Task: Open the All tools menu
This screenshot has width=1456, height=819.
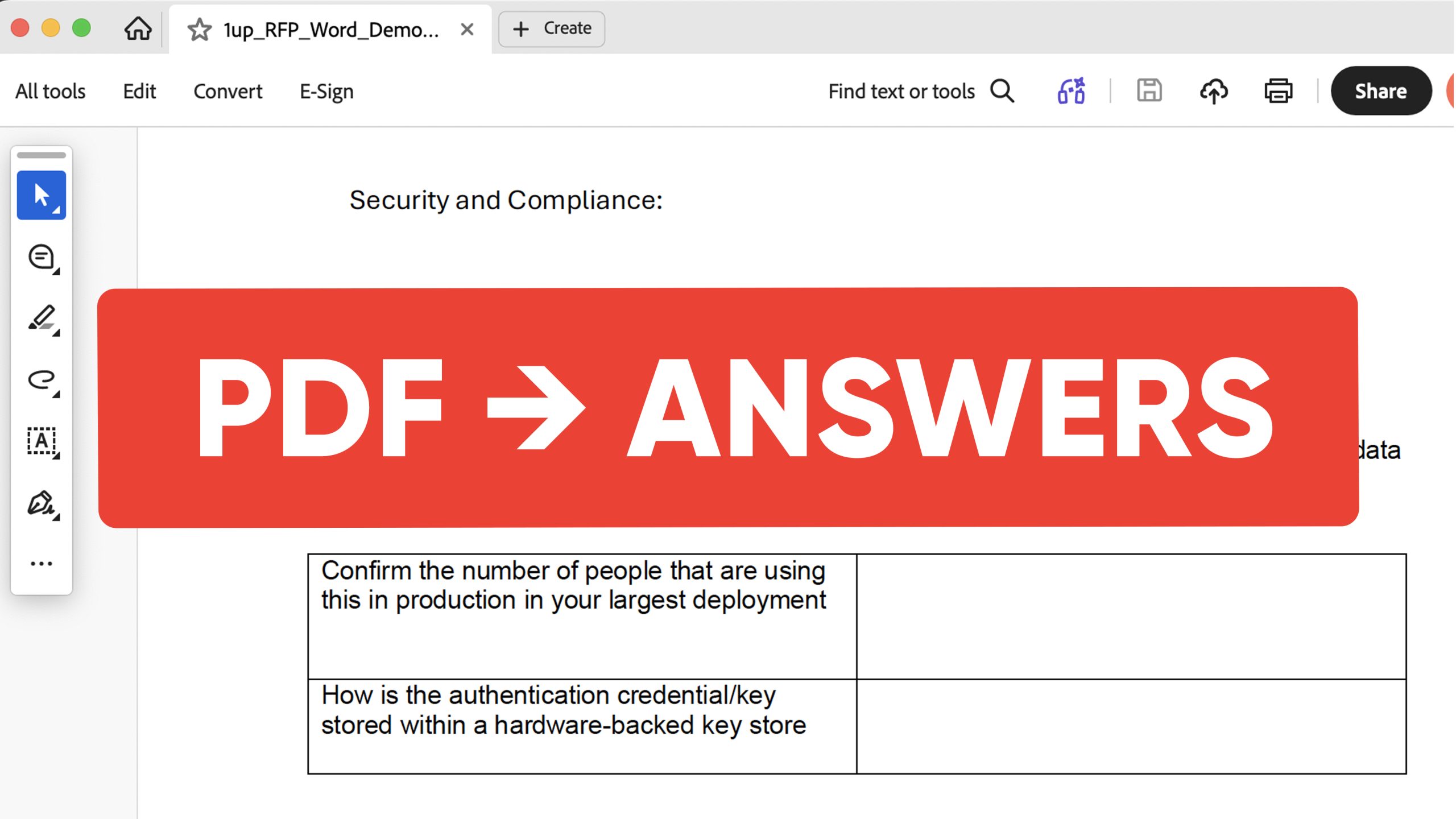Action: click(x=49, y=91)
